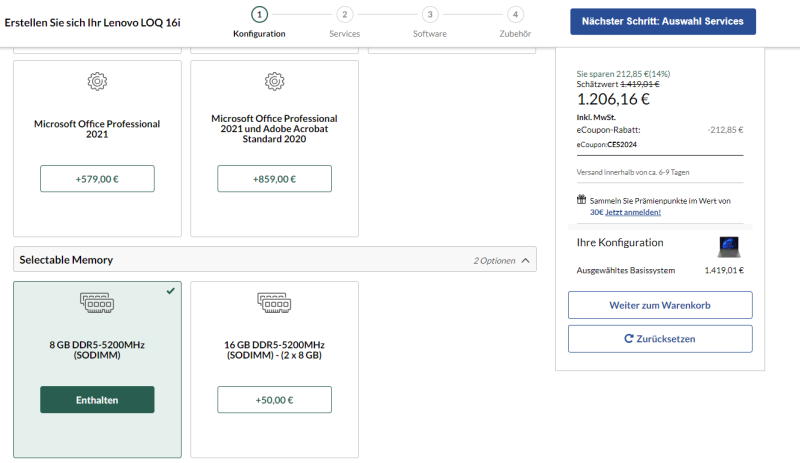This screenshot has width=800, height=463.
Task: Select the 8 GB DDR5-5200MHz (SODIMM) card title
Action: (97, 350)
